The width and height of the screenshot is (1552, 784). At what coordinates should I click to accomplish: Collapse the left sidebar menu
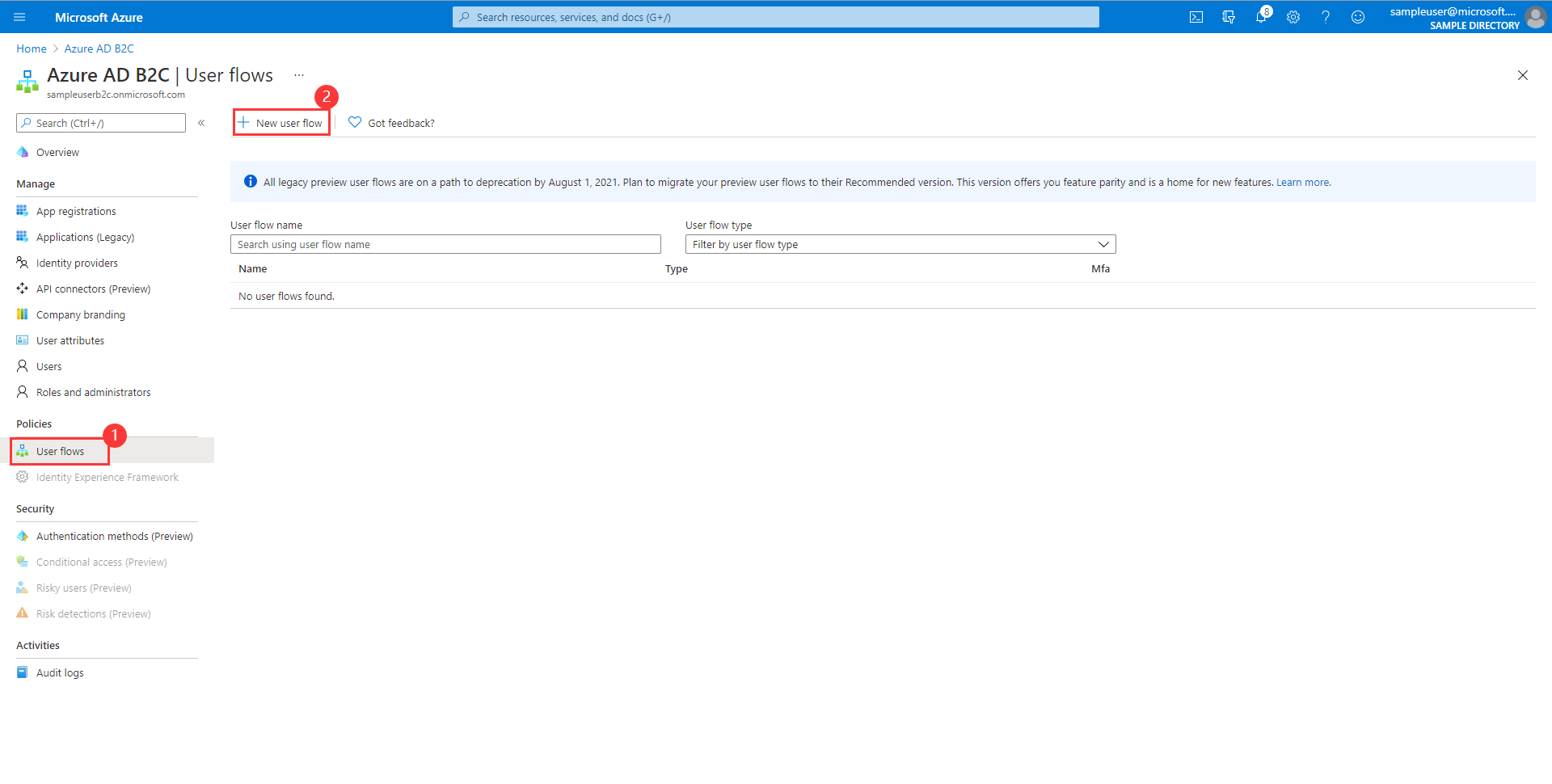pyautogui.click(x=201, y=123)
